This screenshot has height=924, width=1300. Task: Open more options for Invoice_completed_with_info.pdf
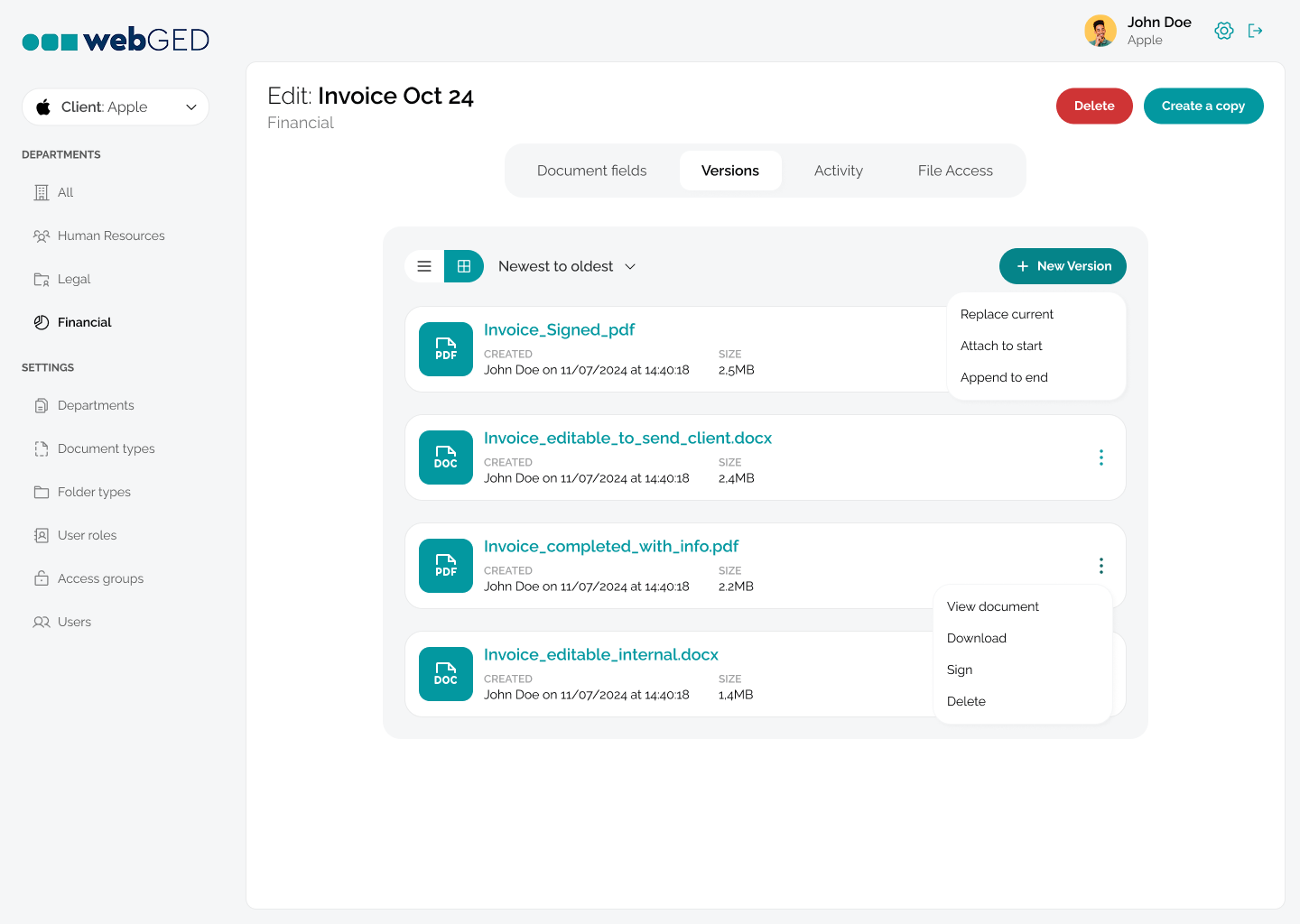[x=1100, y=566]
